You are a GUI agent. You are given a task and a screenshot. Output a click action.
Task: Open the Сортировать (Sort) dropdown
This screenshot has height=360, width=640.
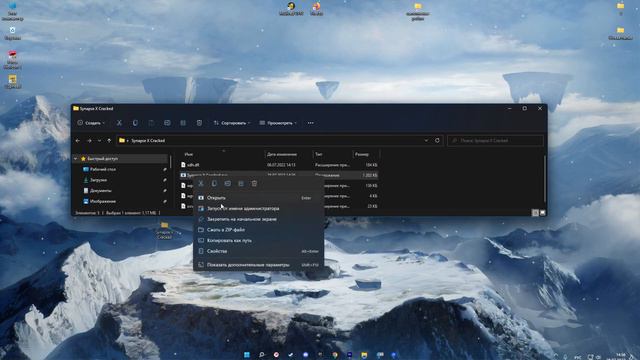point(232,123)
